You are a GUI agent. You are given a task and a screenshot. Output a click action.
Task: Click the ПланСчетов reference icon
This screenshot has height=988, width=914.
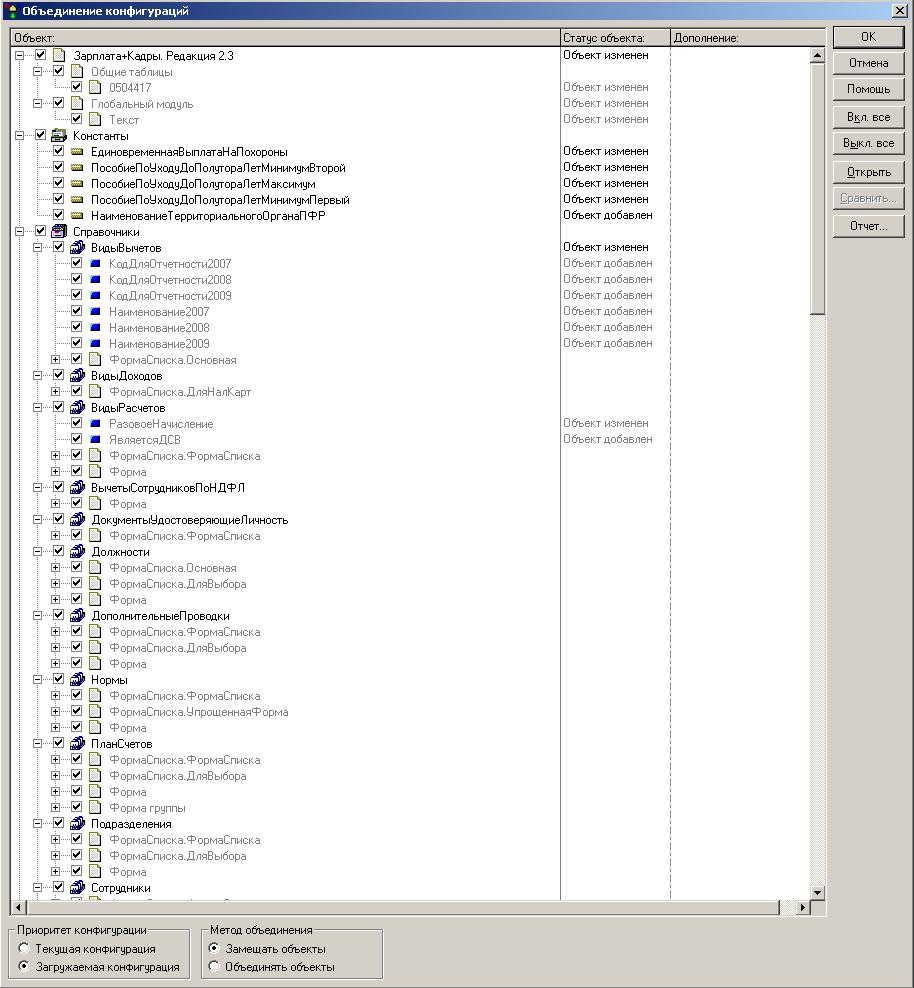(x=77, y=744)
